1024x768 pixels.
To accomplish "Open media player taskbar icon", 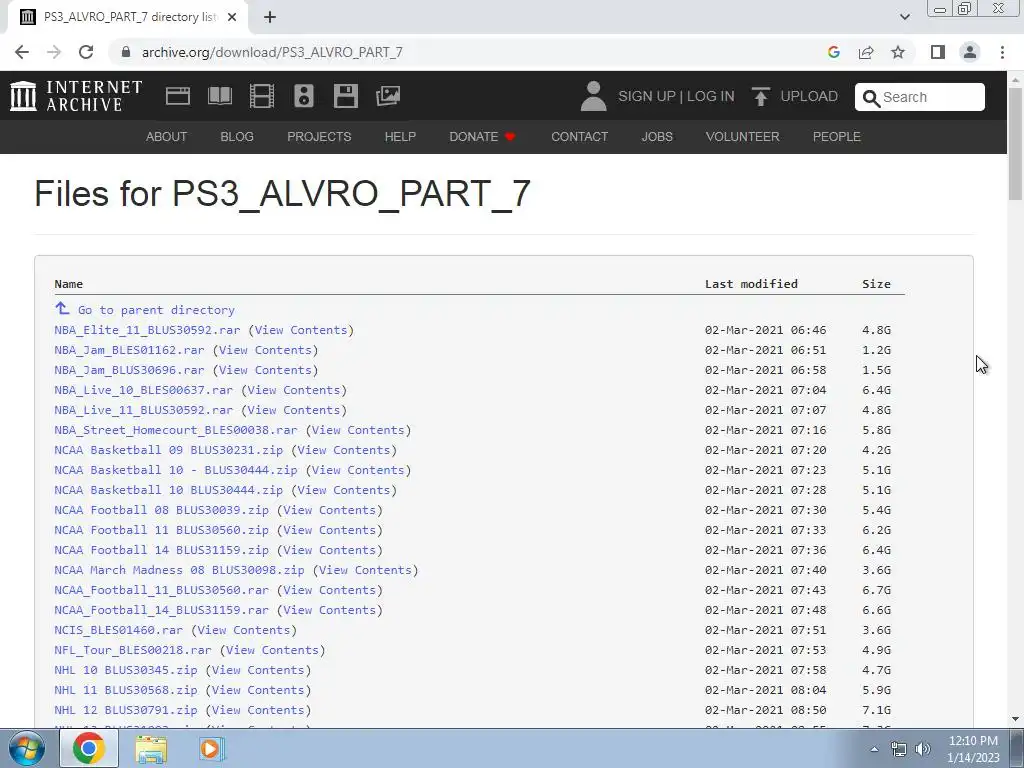I will [211, 748].
